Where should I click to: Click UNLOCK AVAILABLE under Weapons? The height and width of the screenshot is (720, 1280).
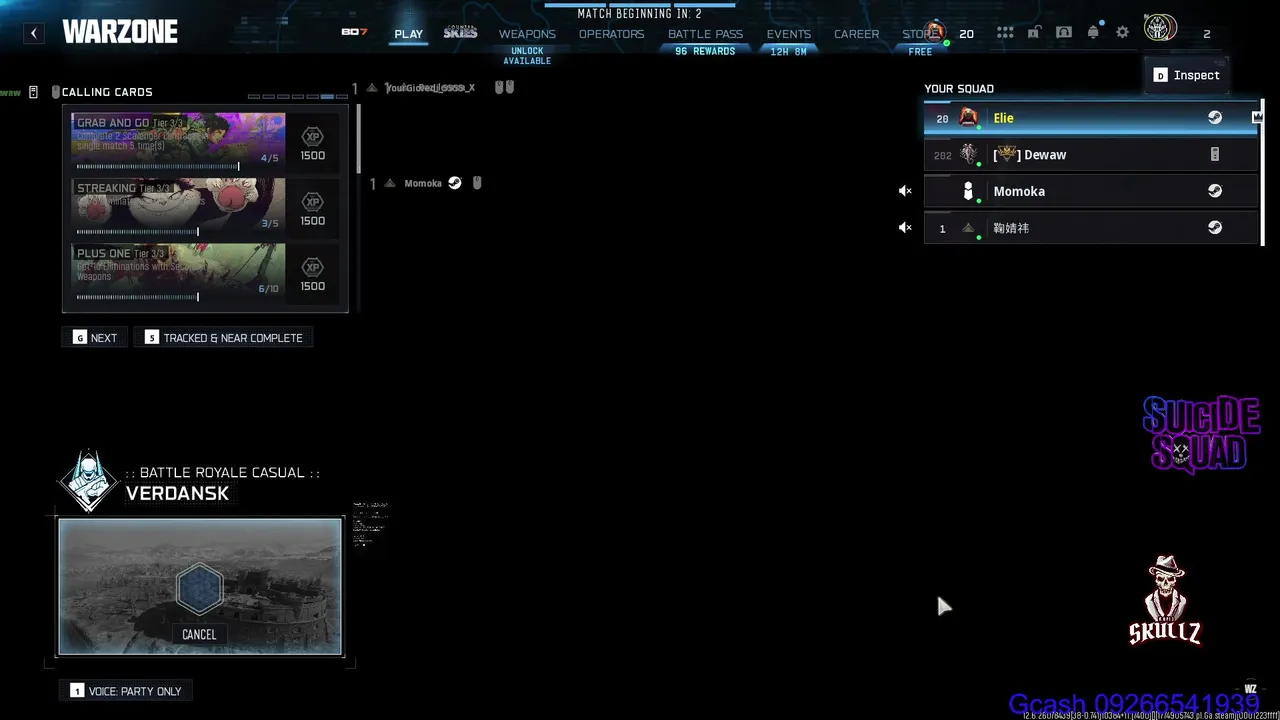(x=527, y=56)
